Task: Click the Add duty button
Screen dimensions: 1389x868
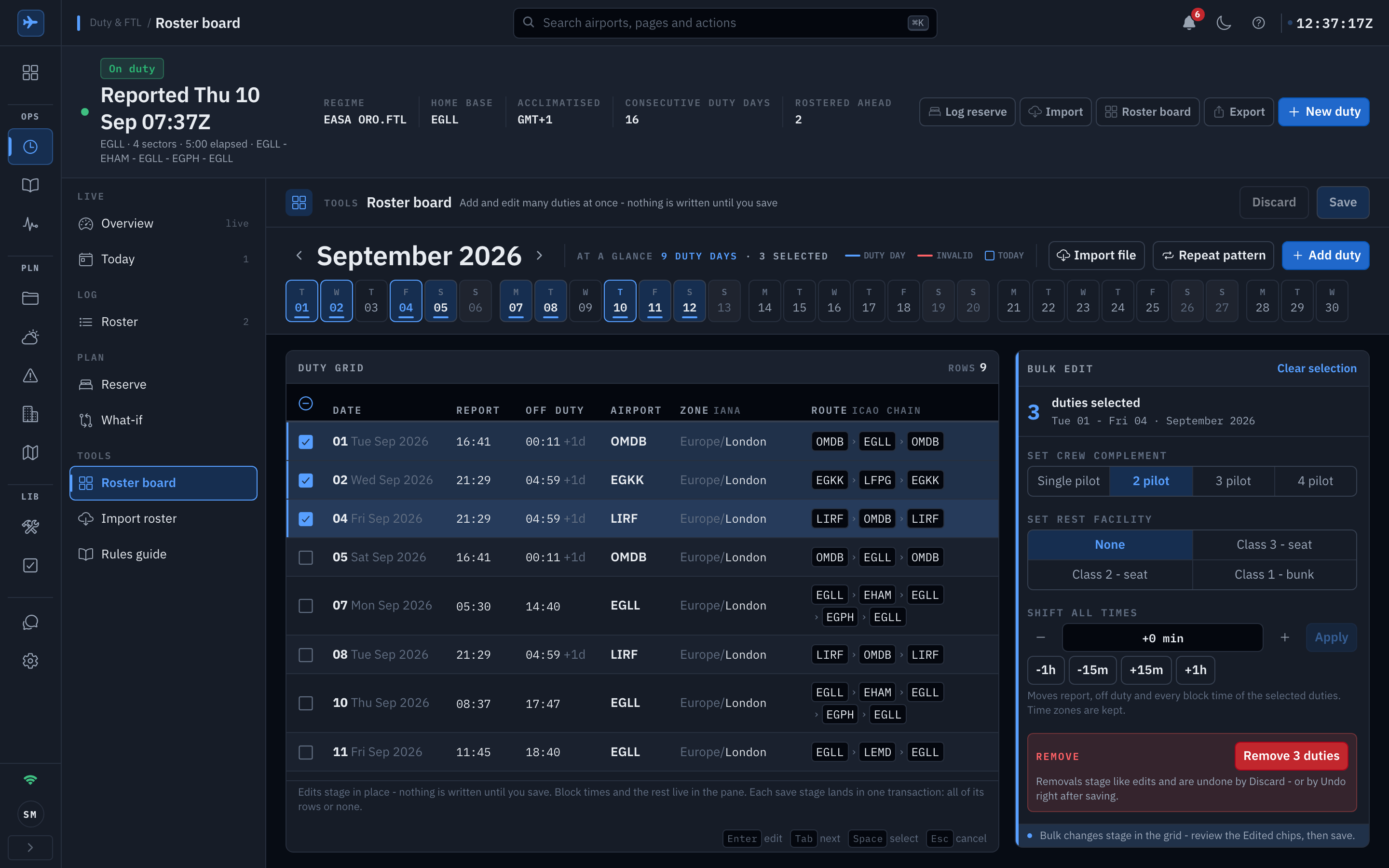Action: tap(1326, 256)
